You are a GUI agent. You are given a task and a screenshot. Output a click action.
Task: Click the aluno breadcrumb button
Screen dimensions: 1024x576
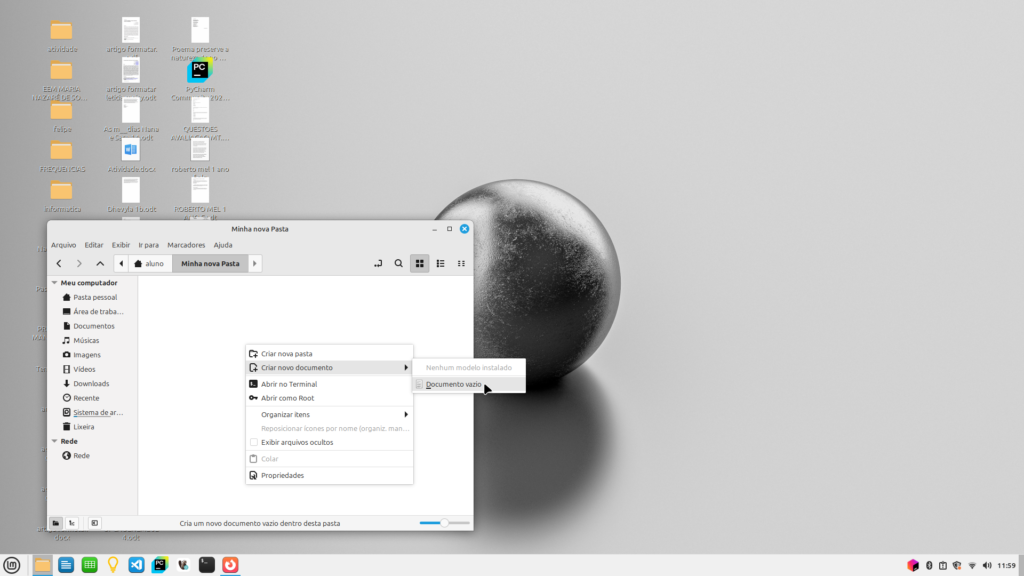pos(148,264)
